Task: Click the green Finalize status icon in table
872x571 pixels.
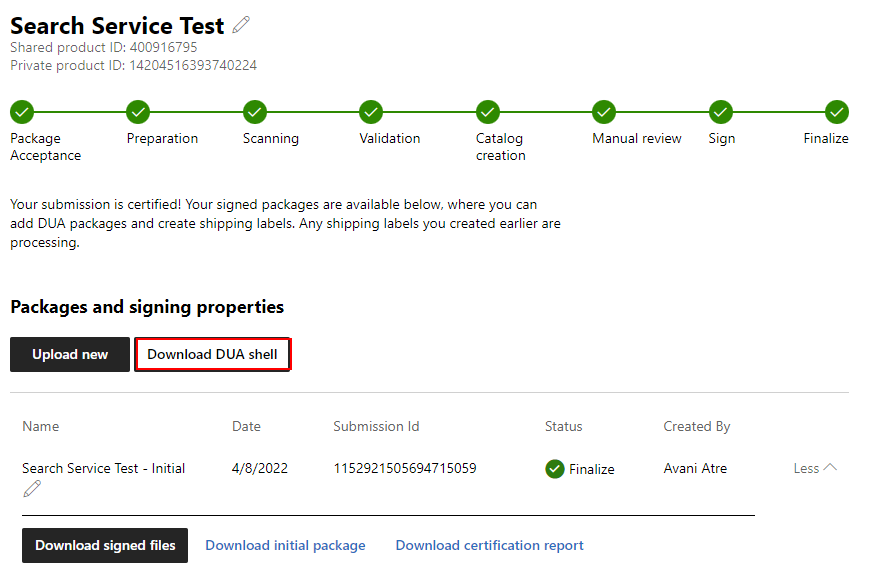Action: pos(555,469)
